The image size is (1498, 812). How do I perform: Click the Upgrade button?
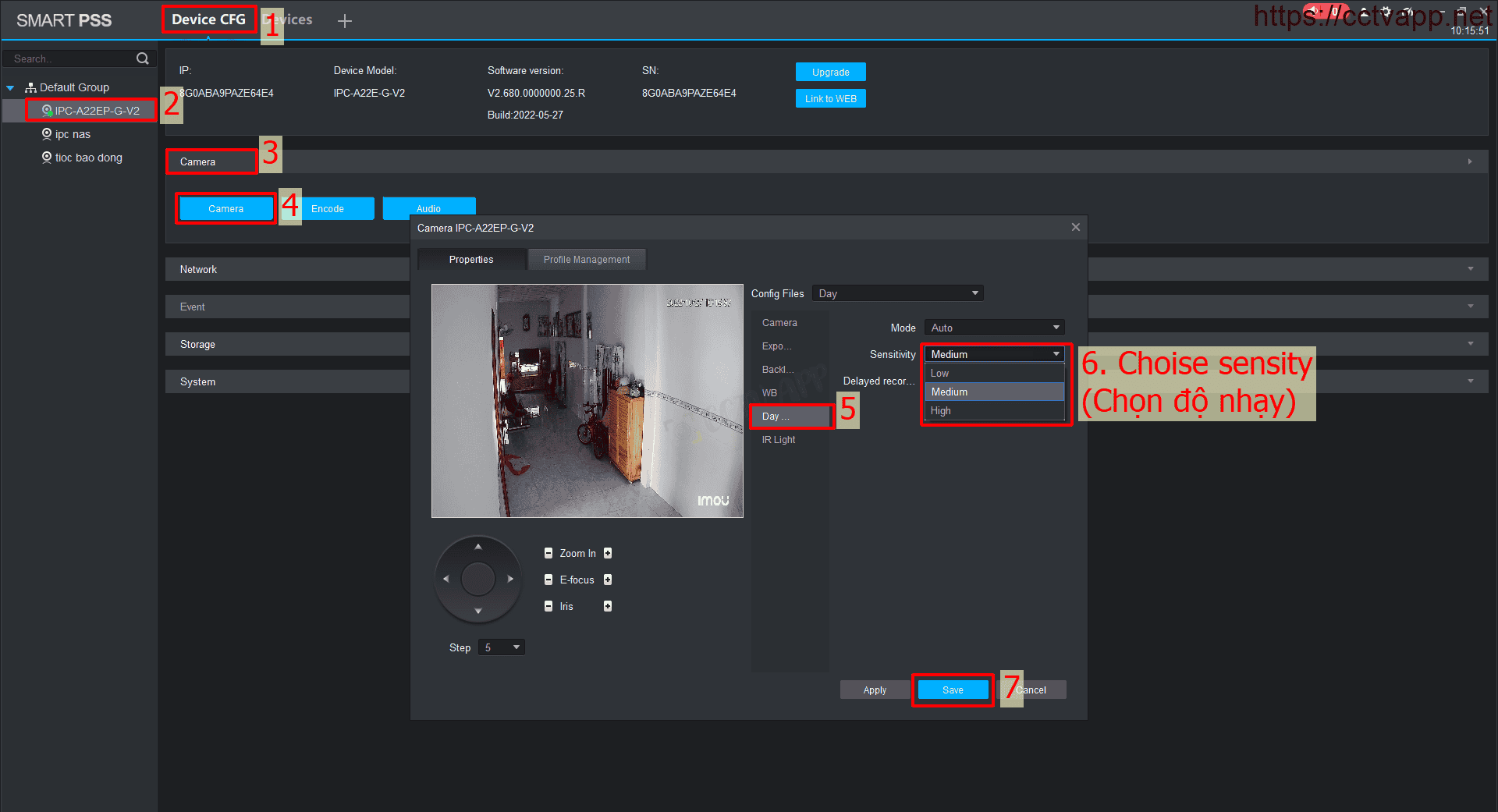click(x=830, y=73)
